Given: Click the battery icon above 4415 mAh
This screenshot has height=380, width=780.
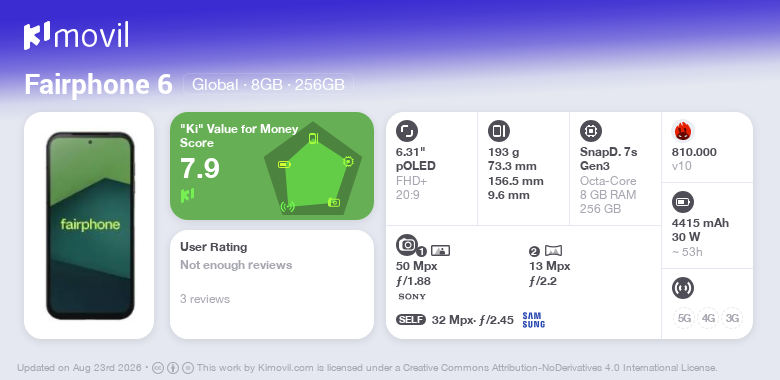Looking at the screenshot, I should point(682,202).
